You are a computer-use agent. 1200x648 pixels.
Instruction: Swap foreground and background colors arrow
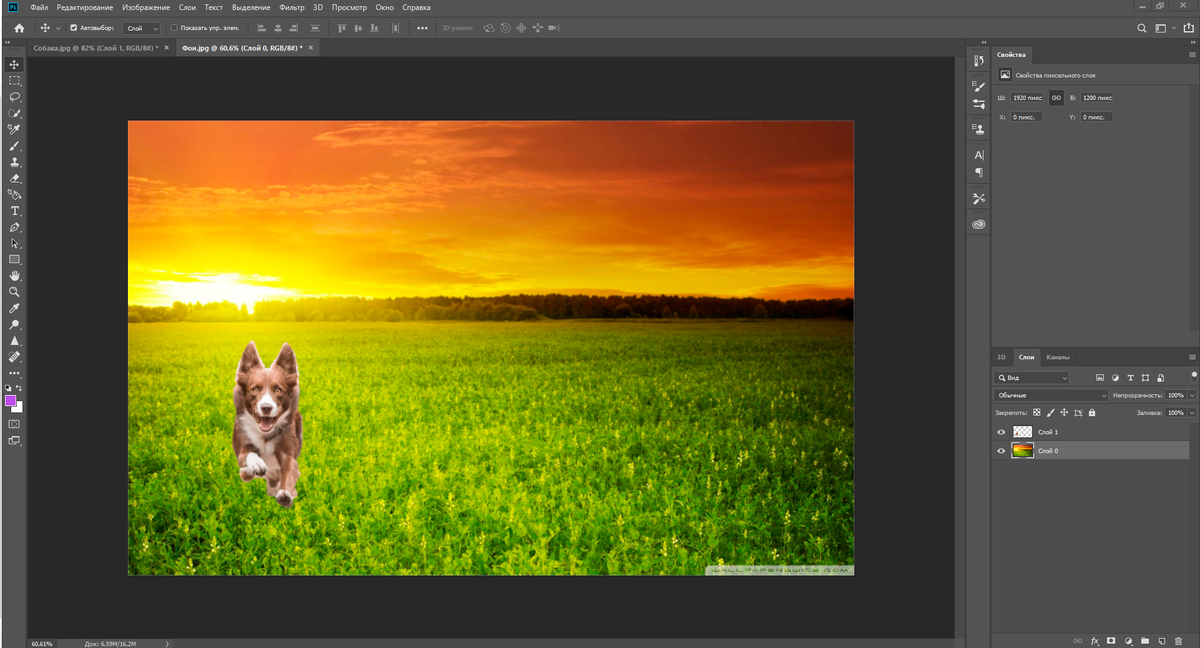pos(19,388)
